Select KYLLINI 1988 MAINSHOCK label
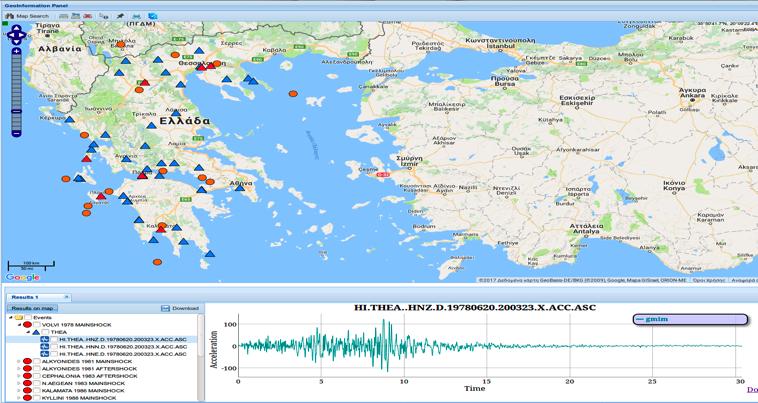The width and height of the screenshot is (758, 403). [79, 398]
